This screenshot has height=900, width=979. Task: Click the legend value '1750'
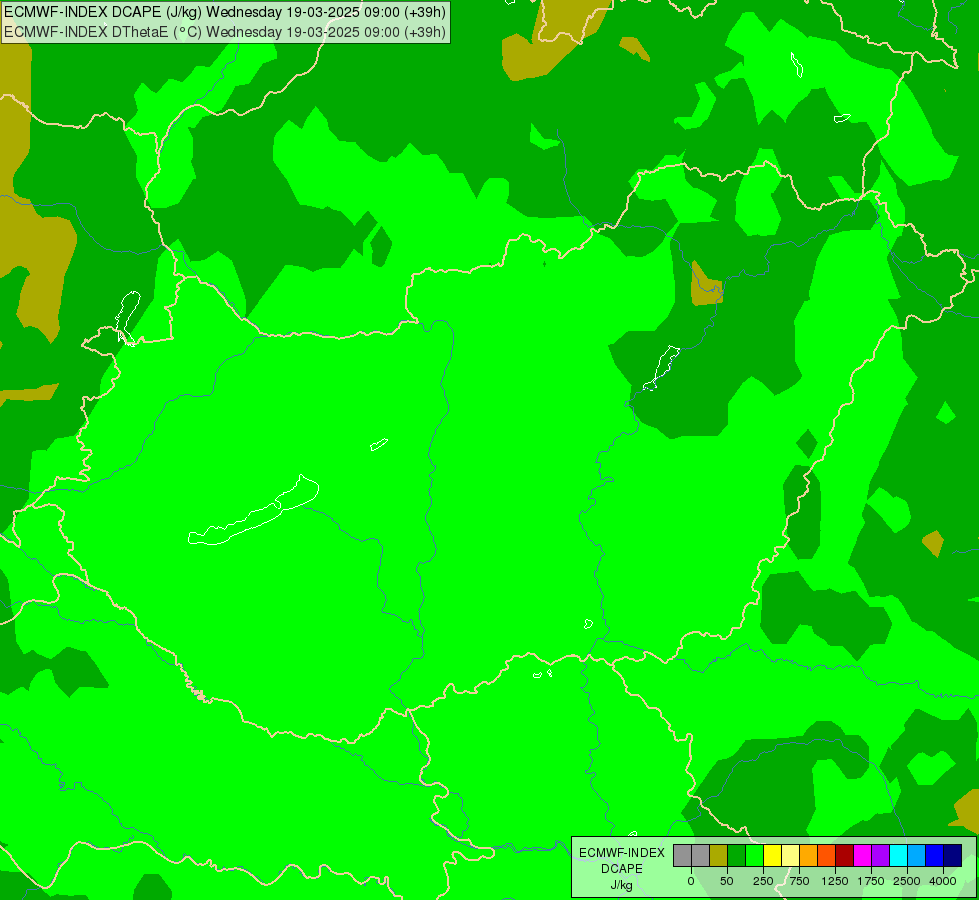(x=871, y=881)
